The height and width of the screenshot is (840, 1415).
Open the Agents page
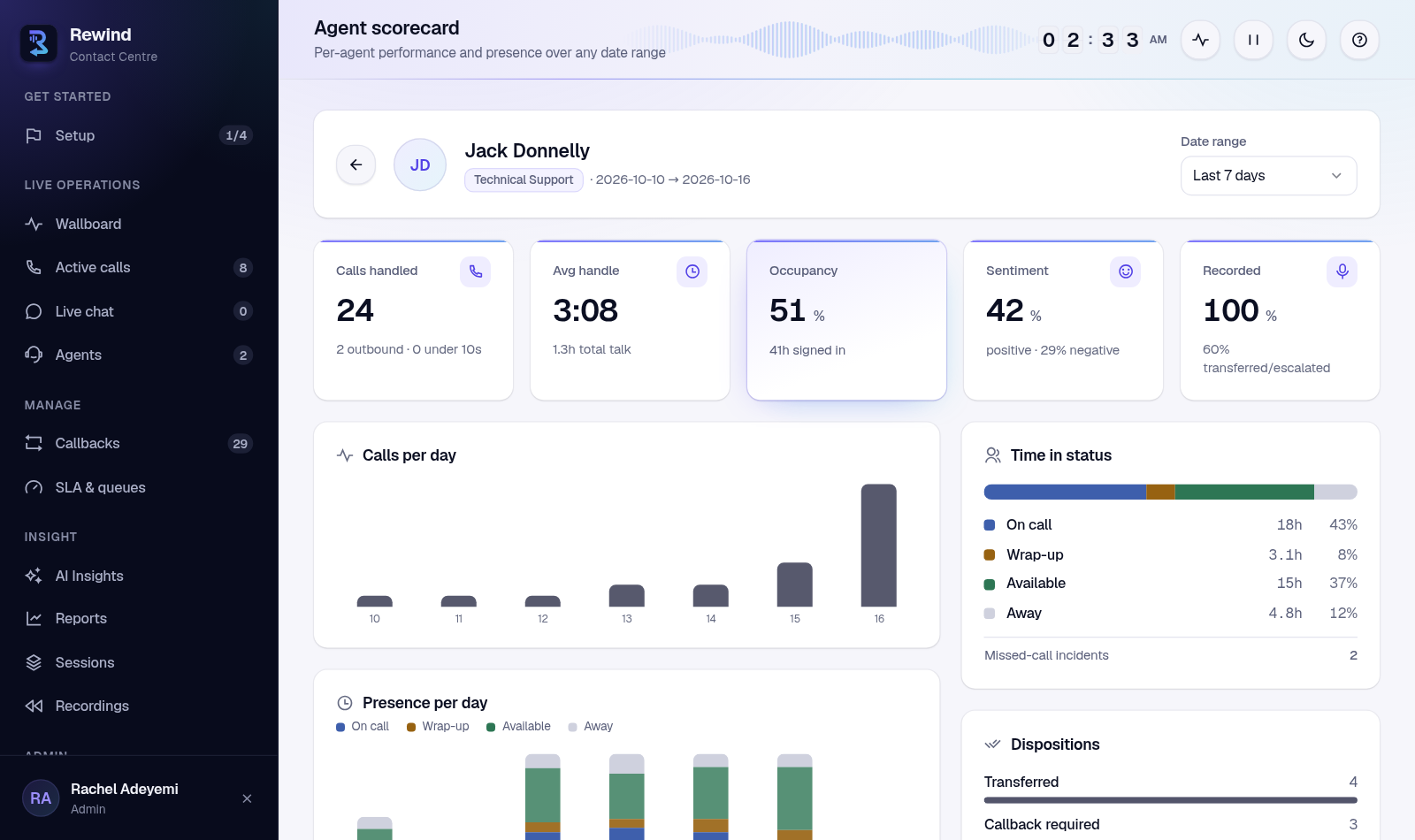coord(139,355)
